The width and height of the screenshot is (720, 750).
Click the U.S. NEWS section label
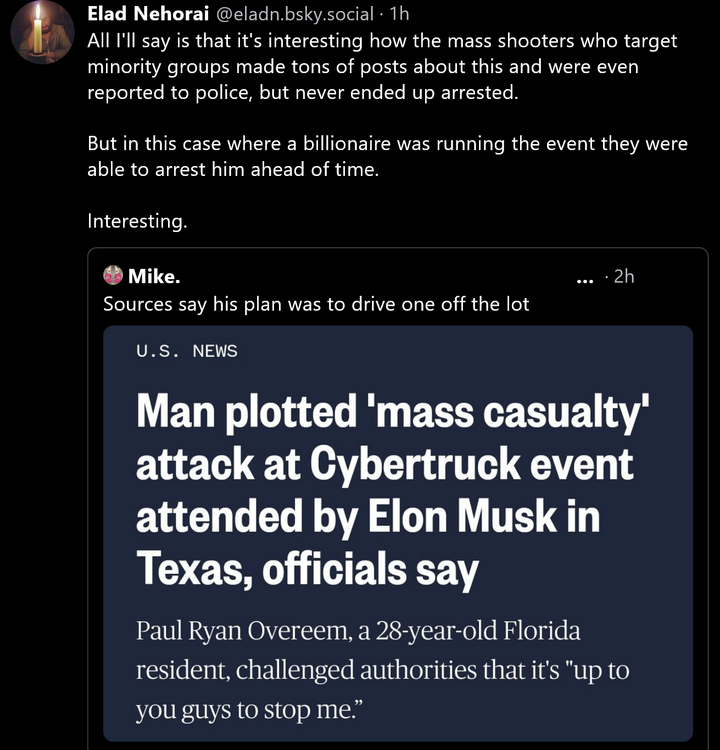pos(187,351)
